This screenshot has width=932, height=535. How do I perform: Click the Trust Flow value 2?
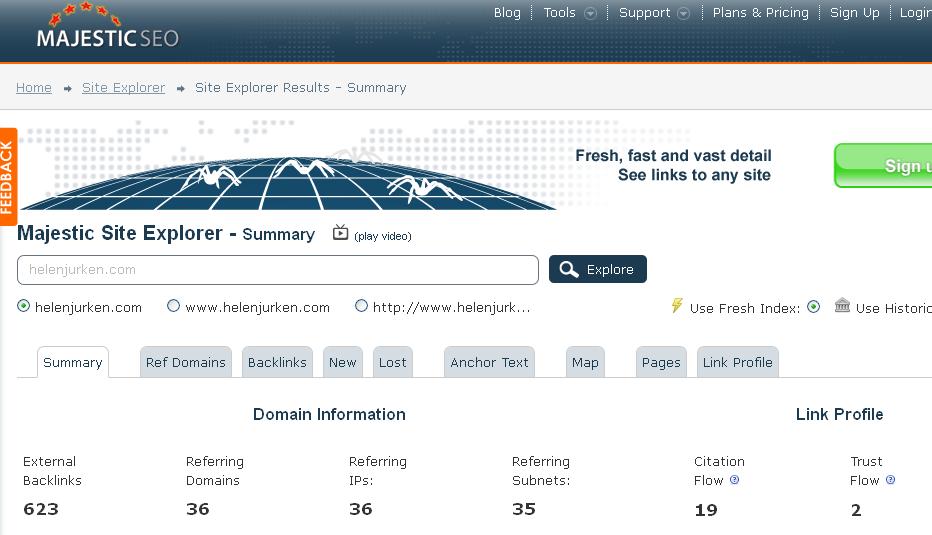click(x=856, y=510)
